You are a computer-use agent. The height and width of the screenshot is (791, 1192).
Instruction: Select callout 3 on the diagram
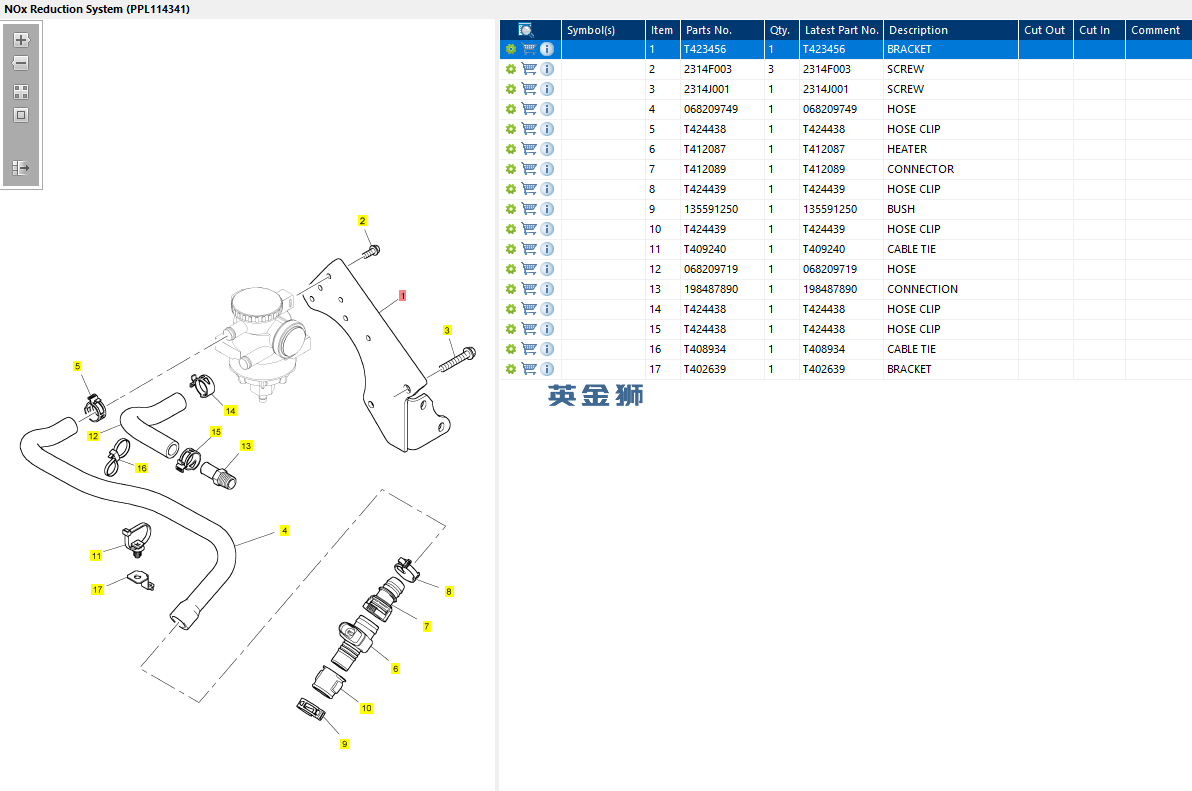click(447, 331)
